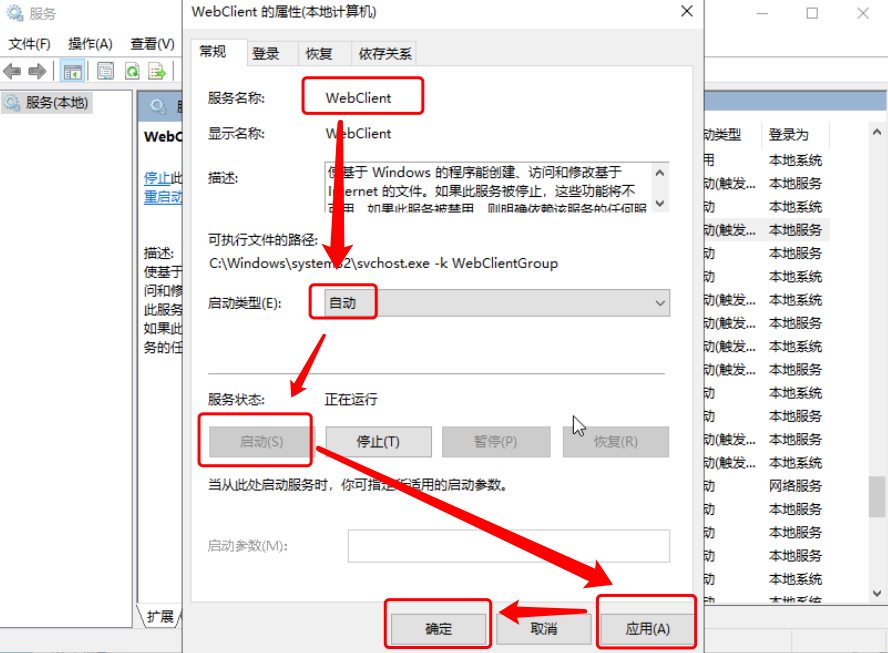Minimize the Services window
The width and height of the screenshot is (888, 653).
[x=762, y=13]
